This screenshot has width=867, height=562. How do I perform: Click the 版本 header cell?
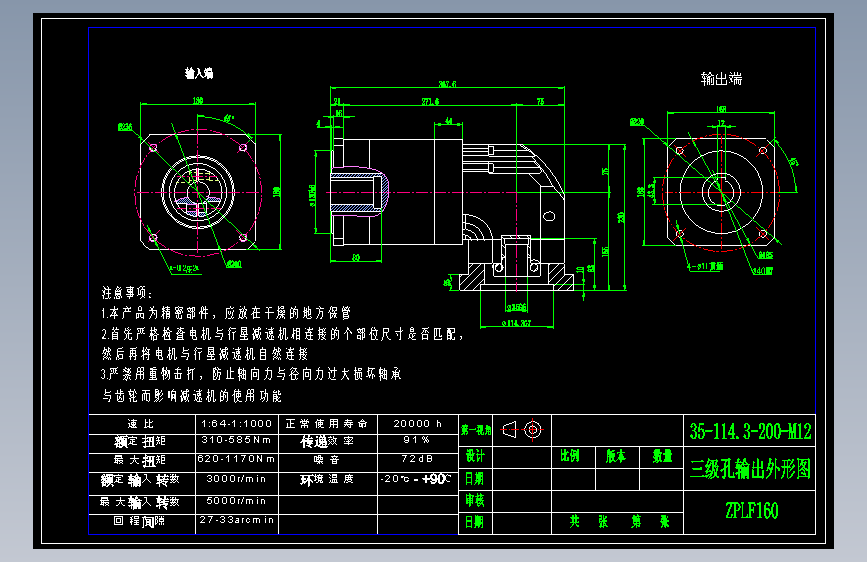(x=615, y=456)
